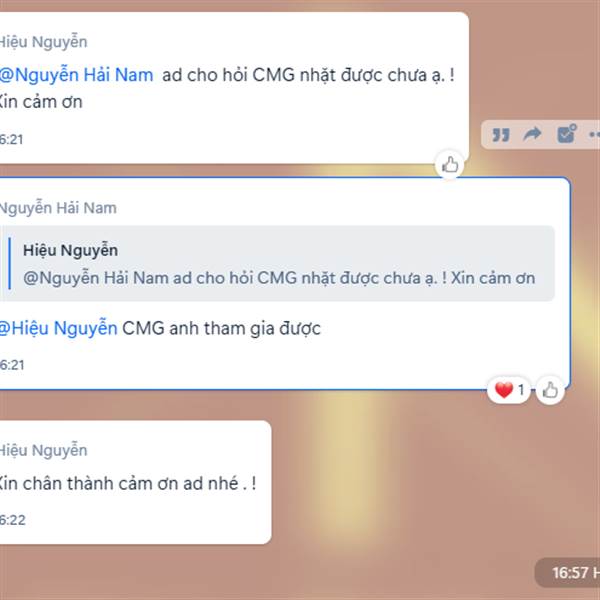Forward the message with the share arrow
600x600 pixels.
point(532,134)
